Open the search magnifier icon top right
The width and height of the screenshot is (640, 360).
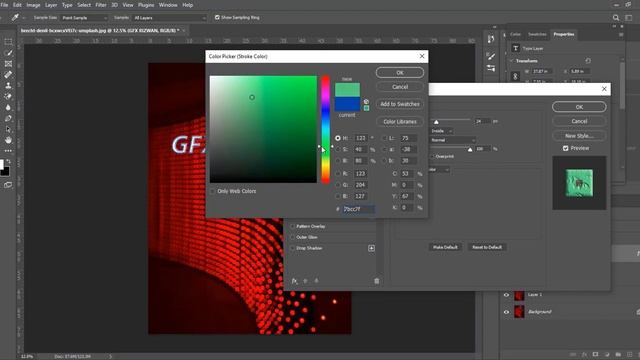pyautogui.click(x=616, y=18)
